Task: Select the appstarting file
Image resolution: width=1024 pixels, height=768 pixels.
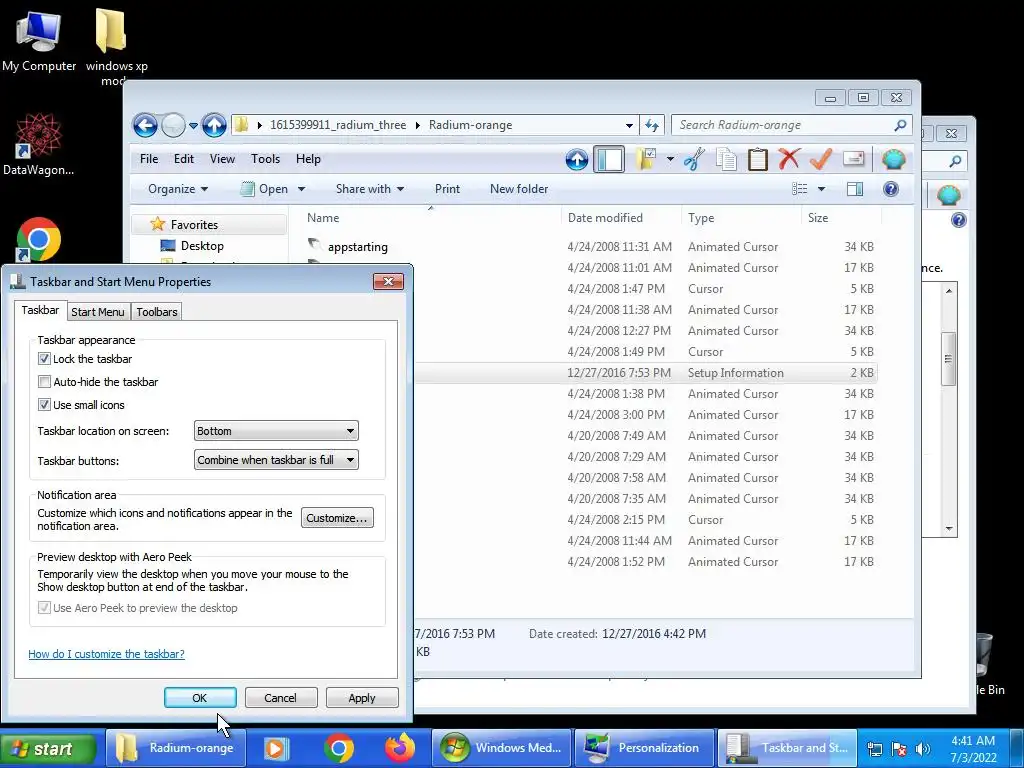Action: (357, 247)
